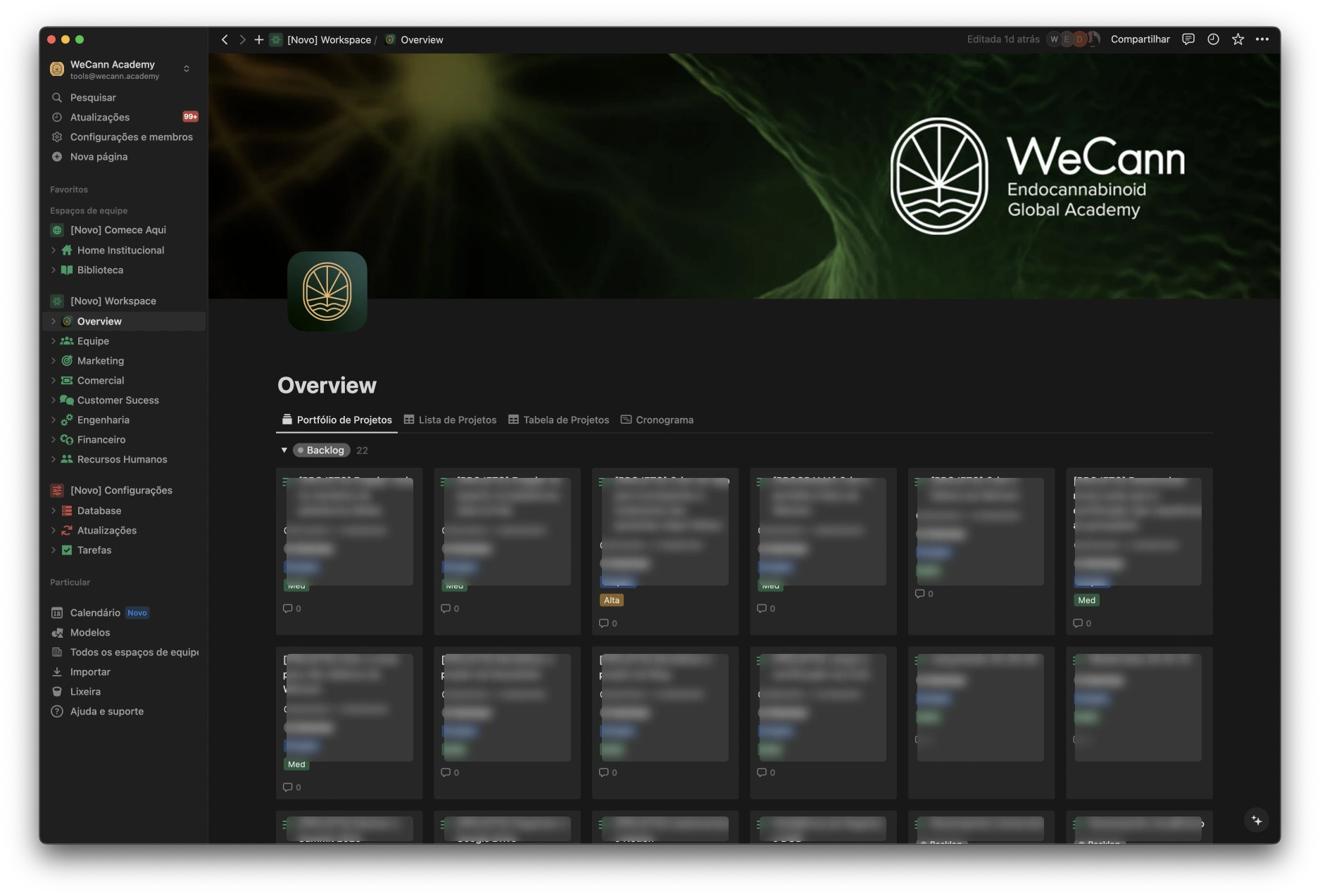The height and width of the screenshot is (896, 1320).
Task: Click the Calendário calendar icon
Action: (57, 612)
